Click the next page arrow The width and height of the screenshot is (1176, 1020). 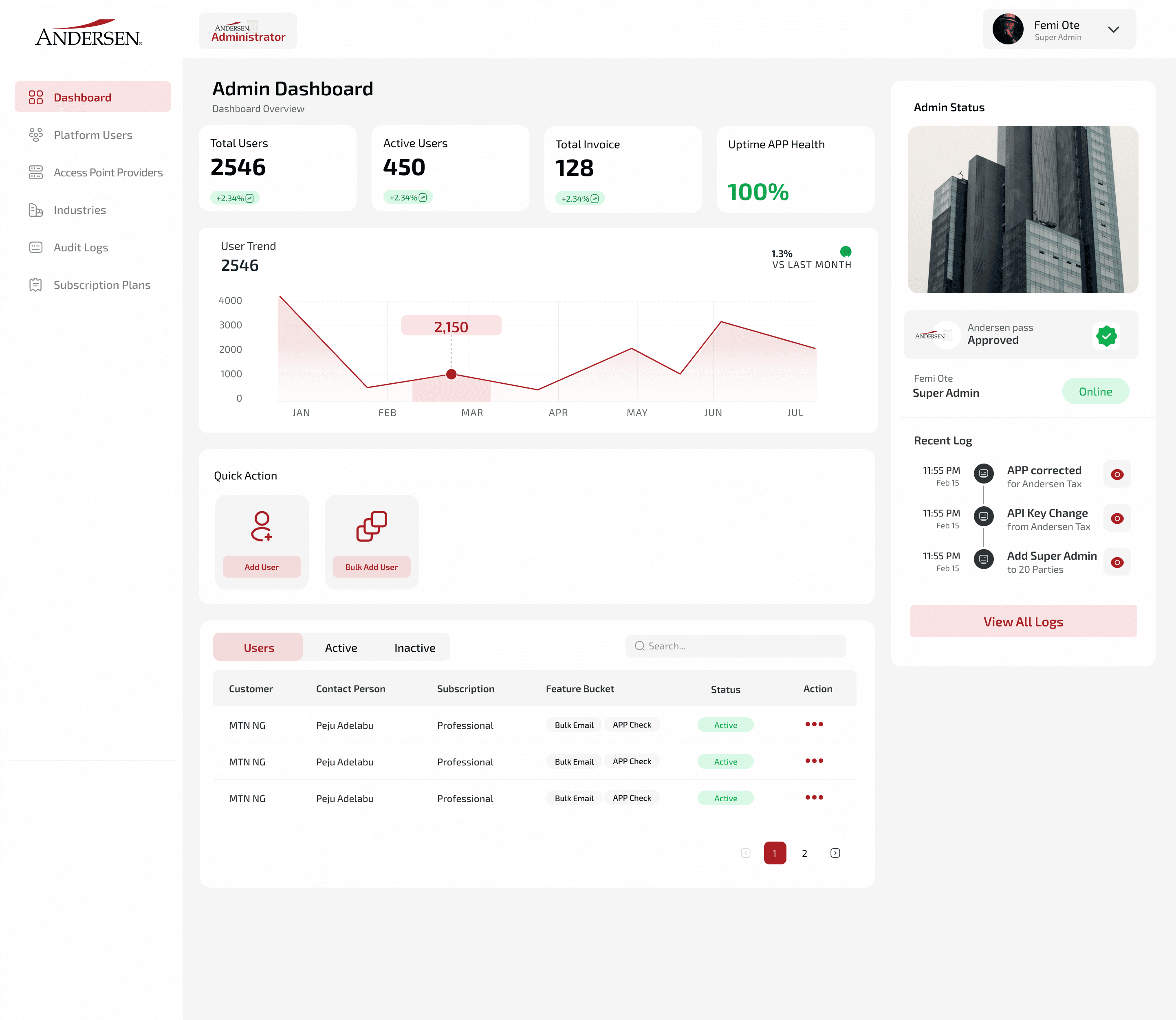tap(835, 853)
